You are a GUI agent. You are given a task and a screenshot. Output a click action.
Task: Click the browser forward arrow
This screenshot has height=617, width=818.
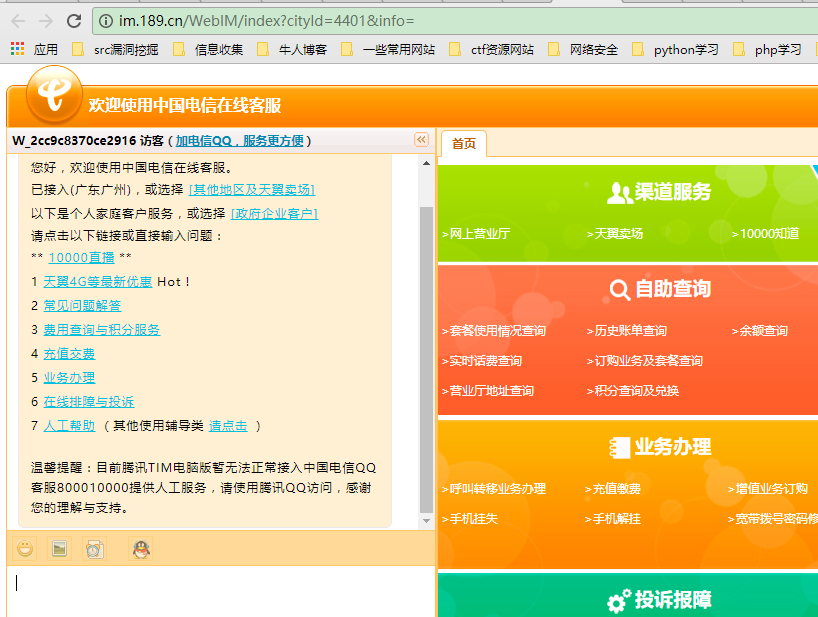tap(46, 21)
